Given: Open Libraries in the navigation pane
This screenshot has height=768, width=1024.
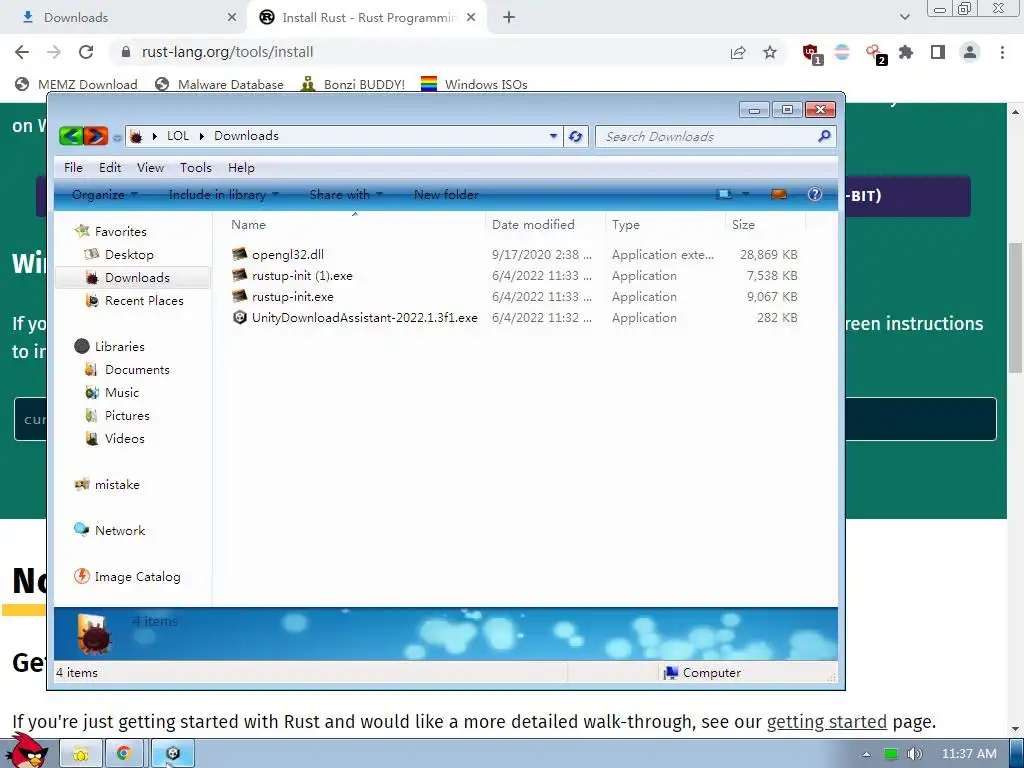Looking at the screenshot, I should pyautogui.click(x=120, y=347).
